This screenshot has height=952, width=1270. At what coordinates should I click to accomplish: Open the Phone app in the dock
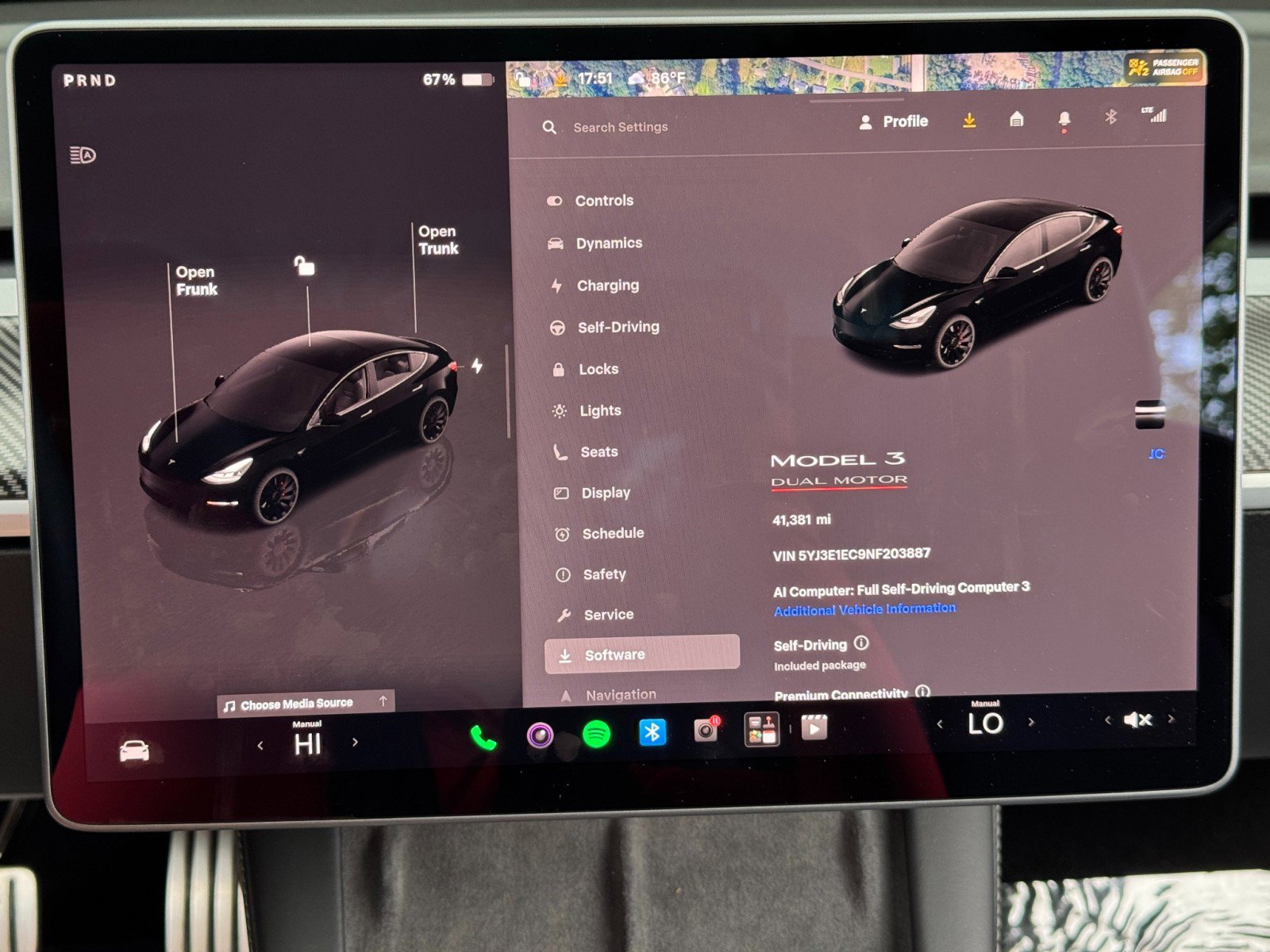(483, 738)
